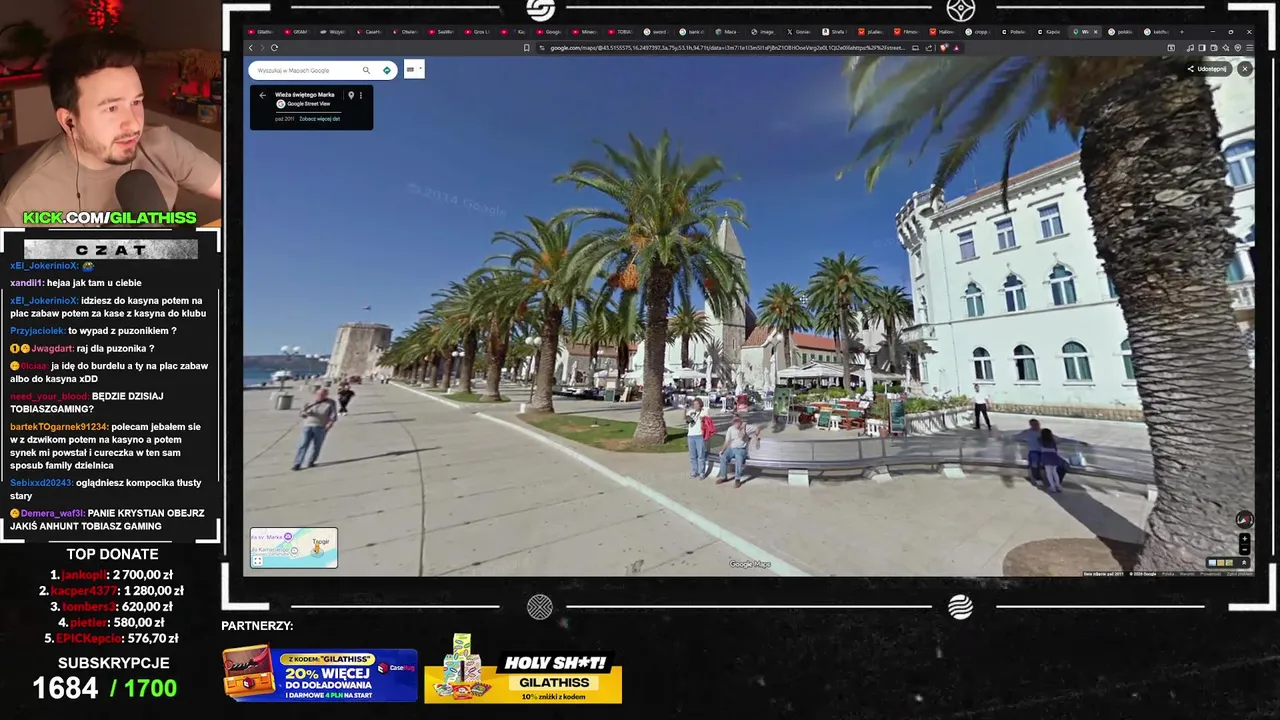Switch to the GRAM browser tab
Screen dimensions: 1280x720
pos(296,32)
